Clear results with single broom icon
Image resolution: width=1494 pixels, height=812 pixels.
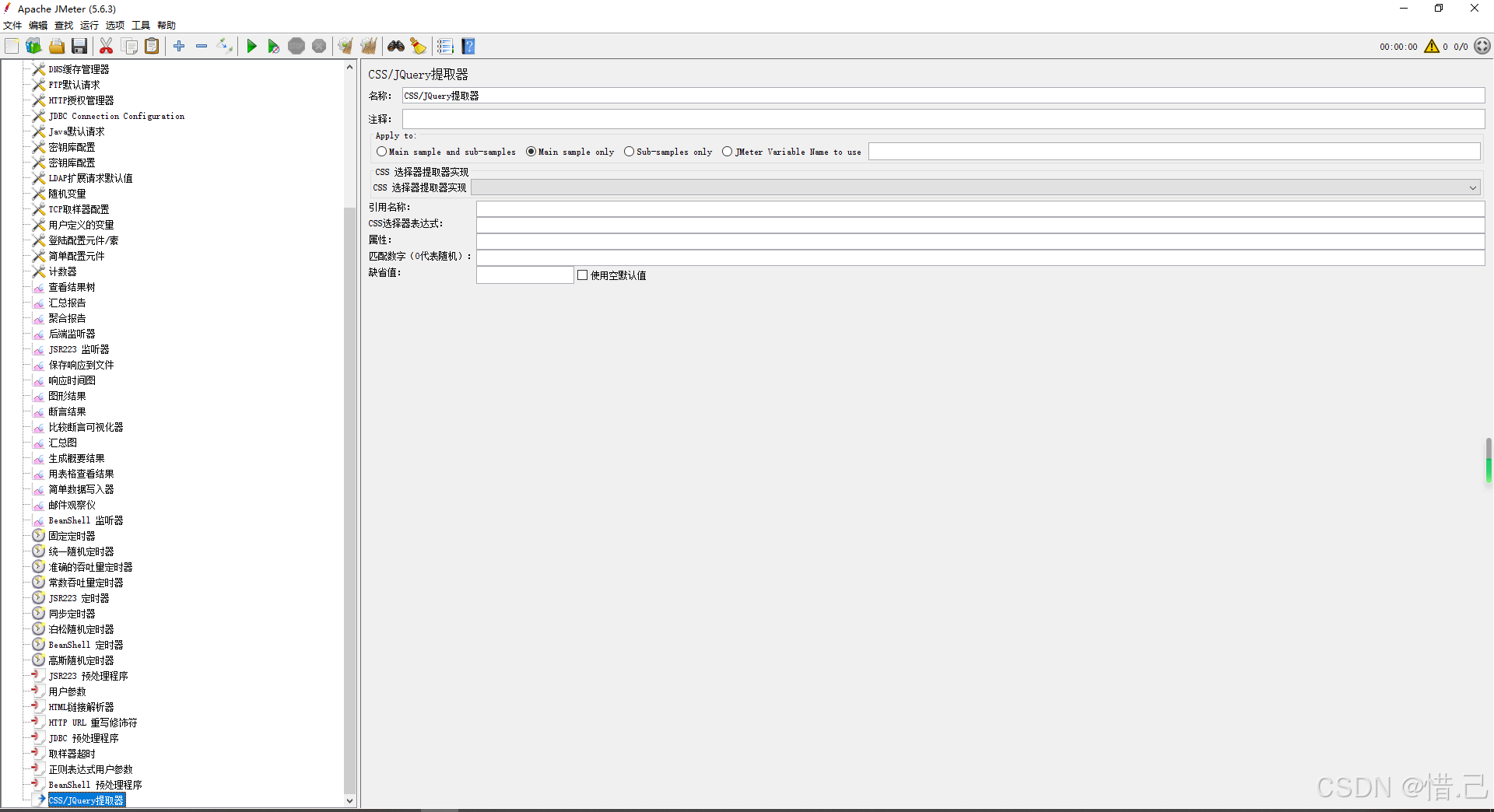click(x=345, y=47)
